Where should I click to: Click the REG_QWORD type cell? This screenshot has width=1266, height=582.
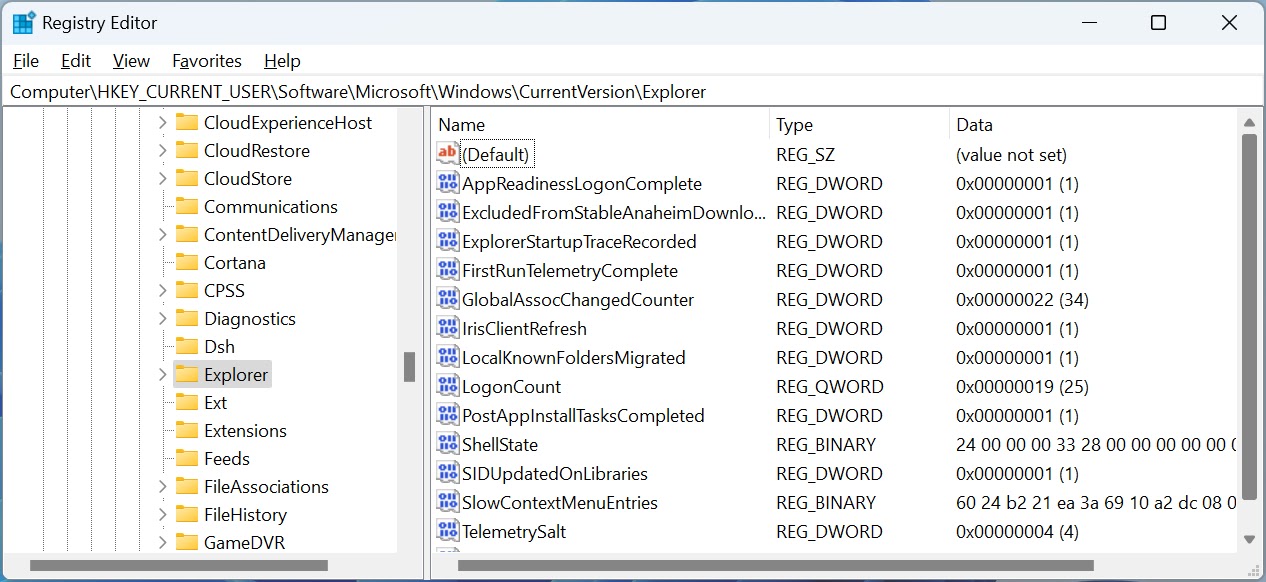coord(830,386)
